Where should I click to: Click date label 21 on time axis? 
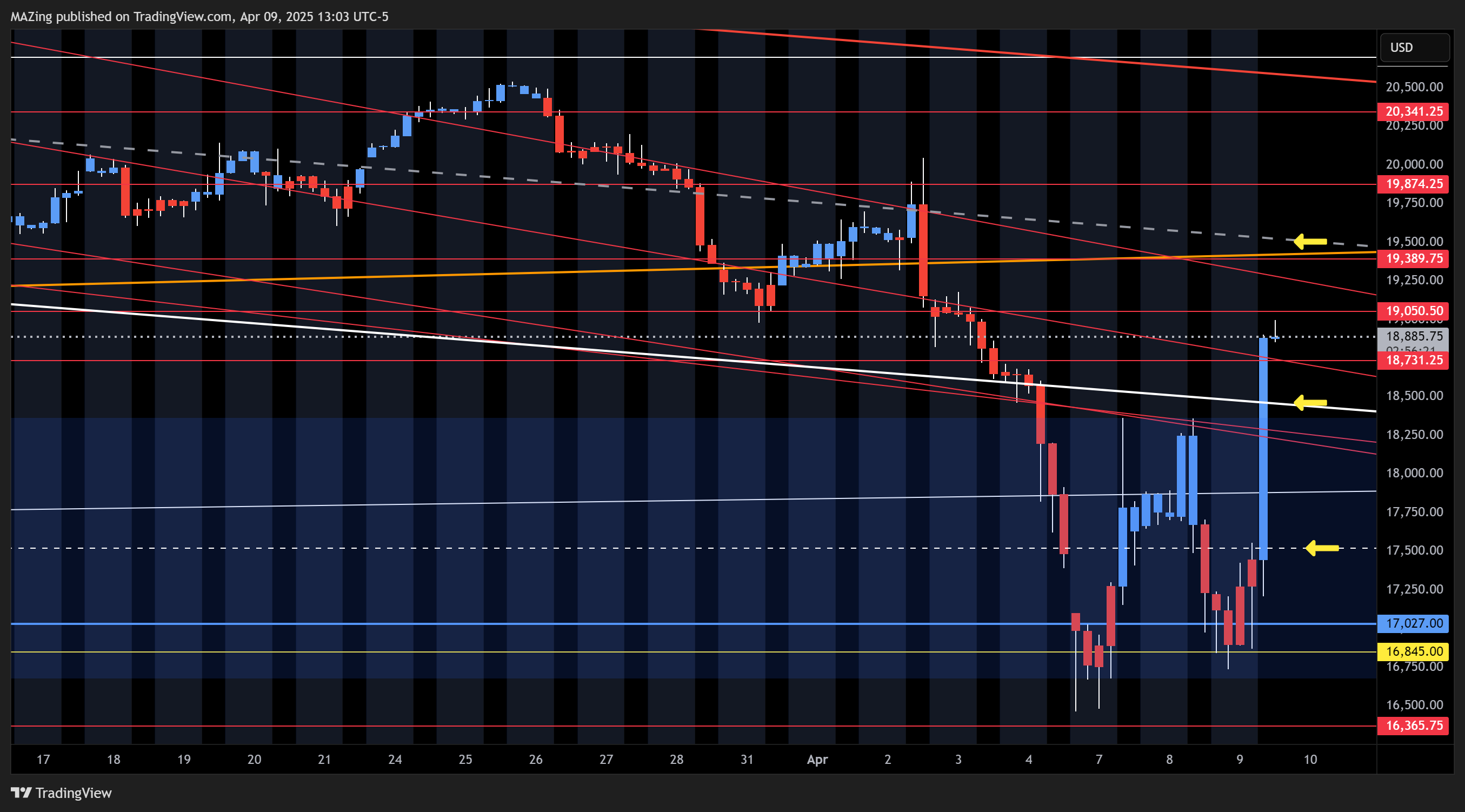tap(324, 760)
